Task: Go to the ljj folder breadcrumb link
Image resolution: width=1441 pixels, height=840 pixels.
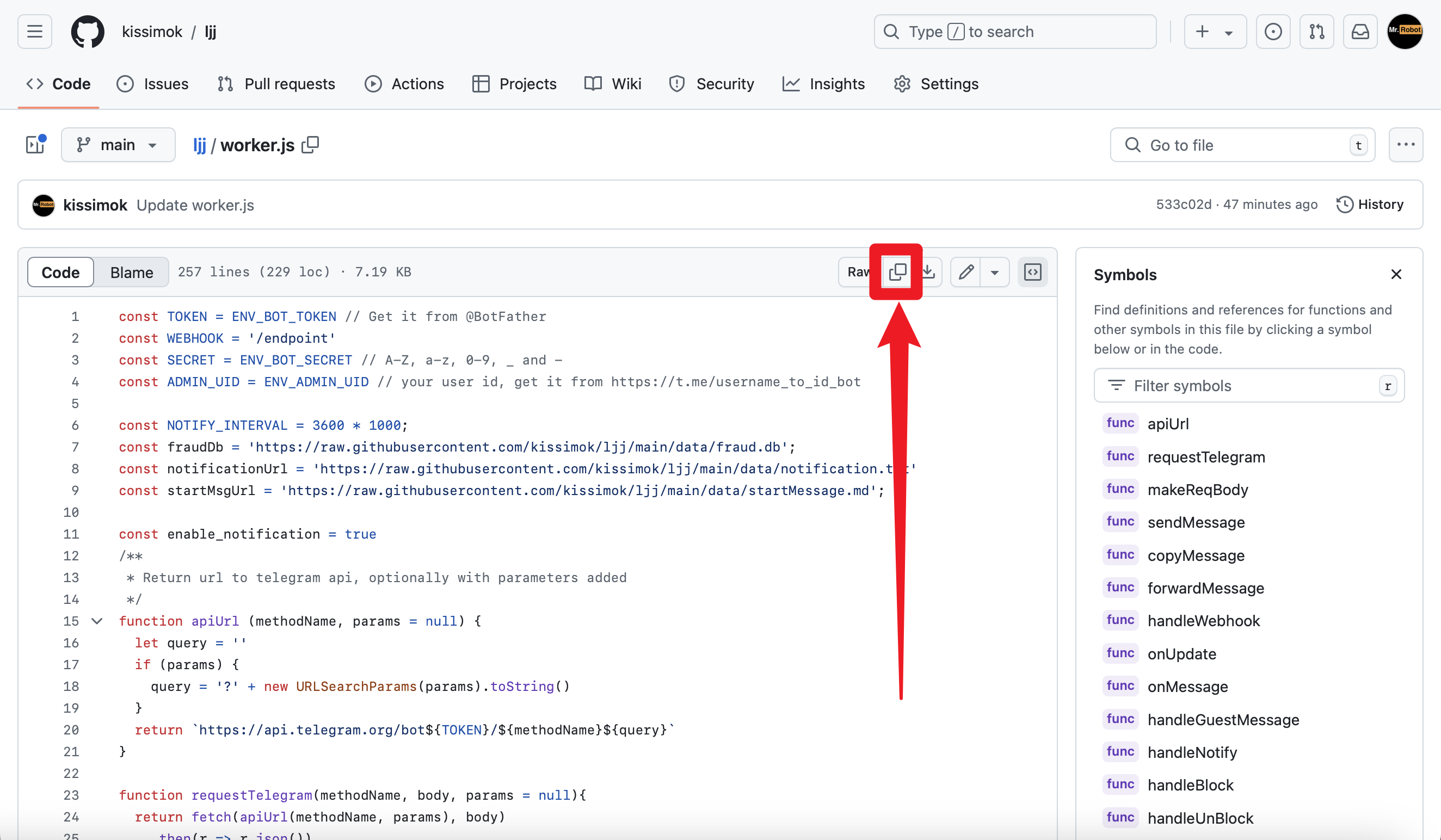Action: click(199, 145)
